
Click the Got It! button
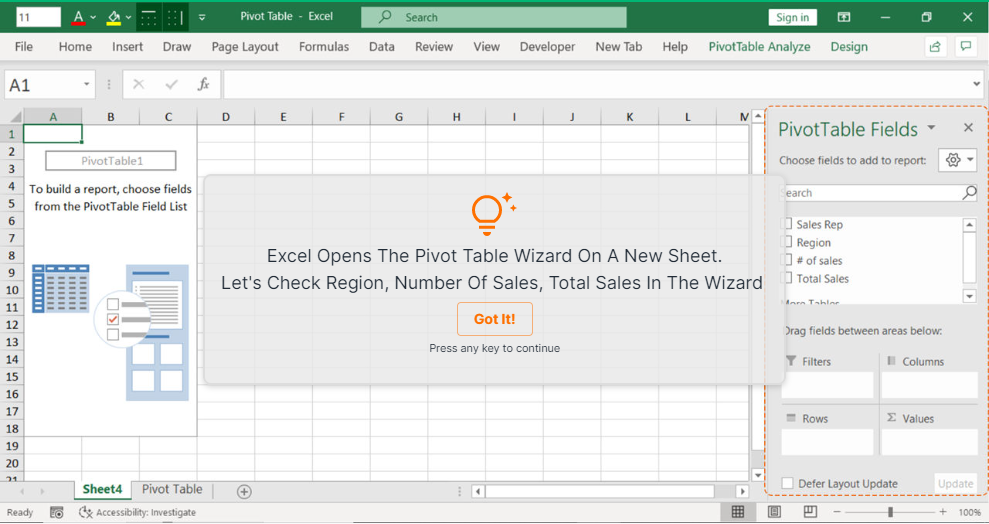point(494,319)
